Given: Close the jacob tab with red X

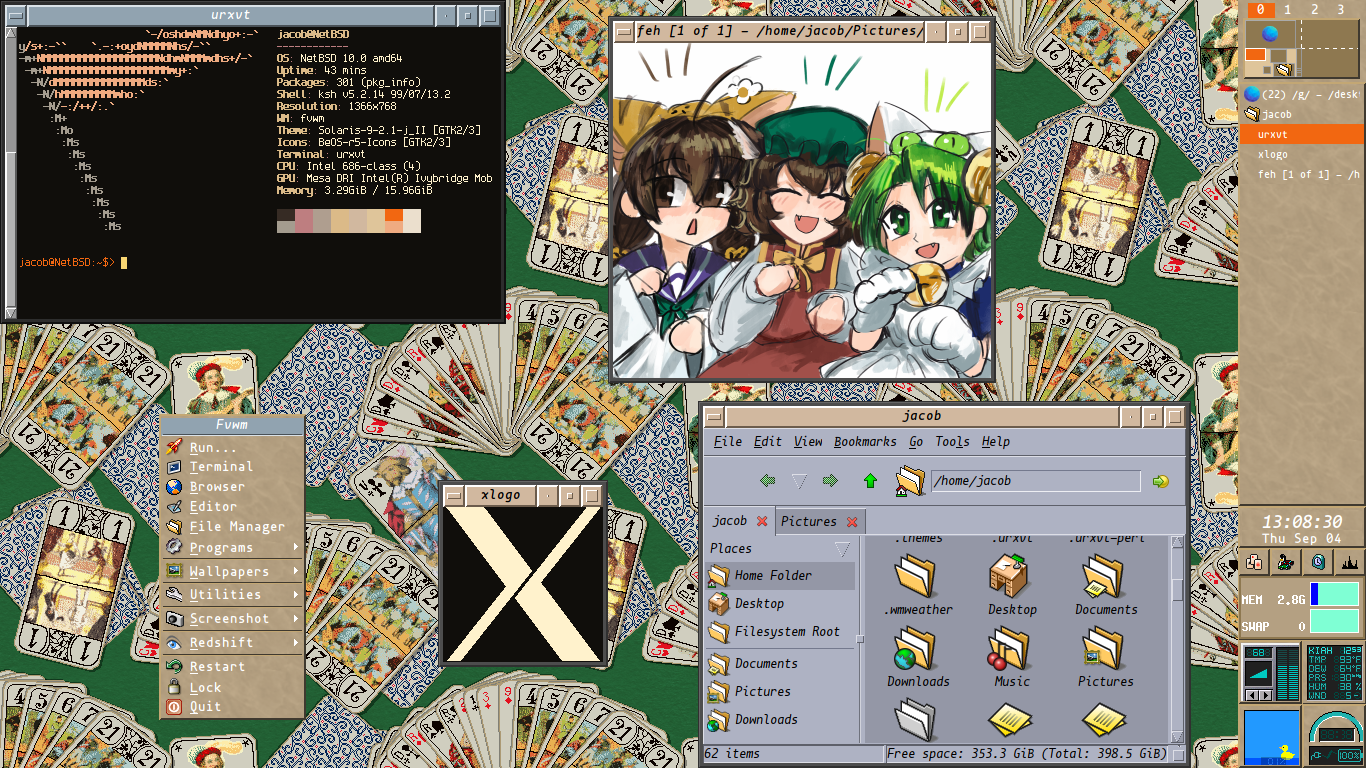Looking at the screenshot, I should tap(762, 521).
